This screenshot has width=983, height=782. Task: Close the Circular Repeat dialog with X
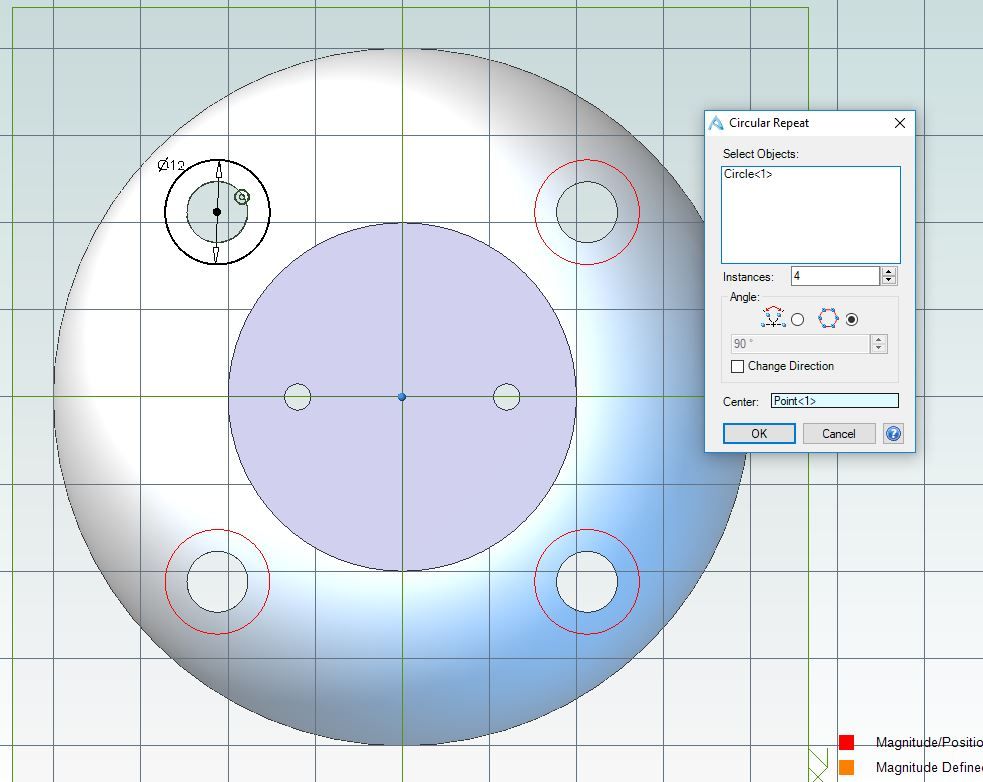(900, 123)
